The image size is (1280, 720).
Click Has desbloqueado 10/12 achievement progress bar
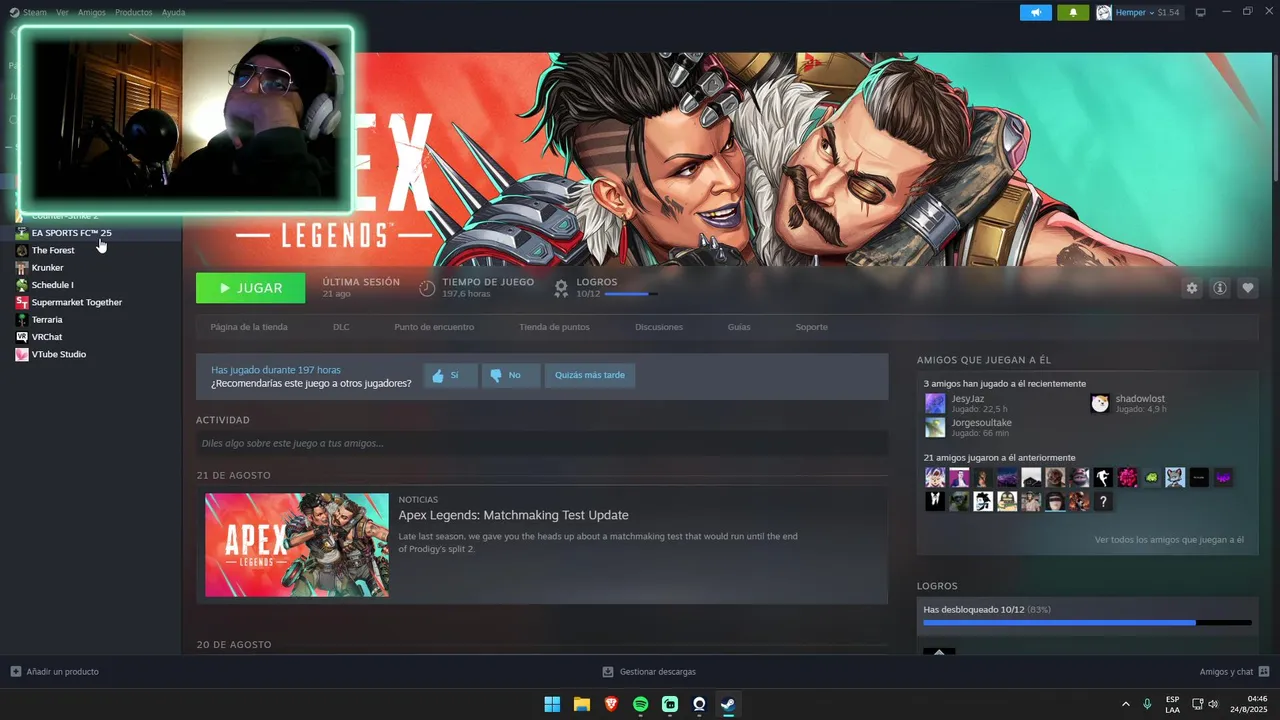(1087, 622)
